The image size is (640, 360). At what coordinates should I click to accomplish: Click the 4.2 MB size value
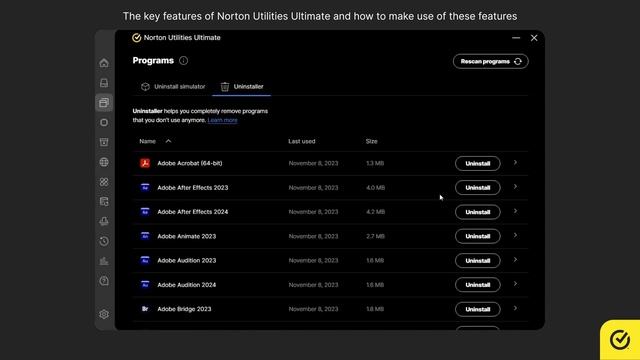tap(376, 212)
